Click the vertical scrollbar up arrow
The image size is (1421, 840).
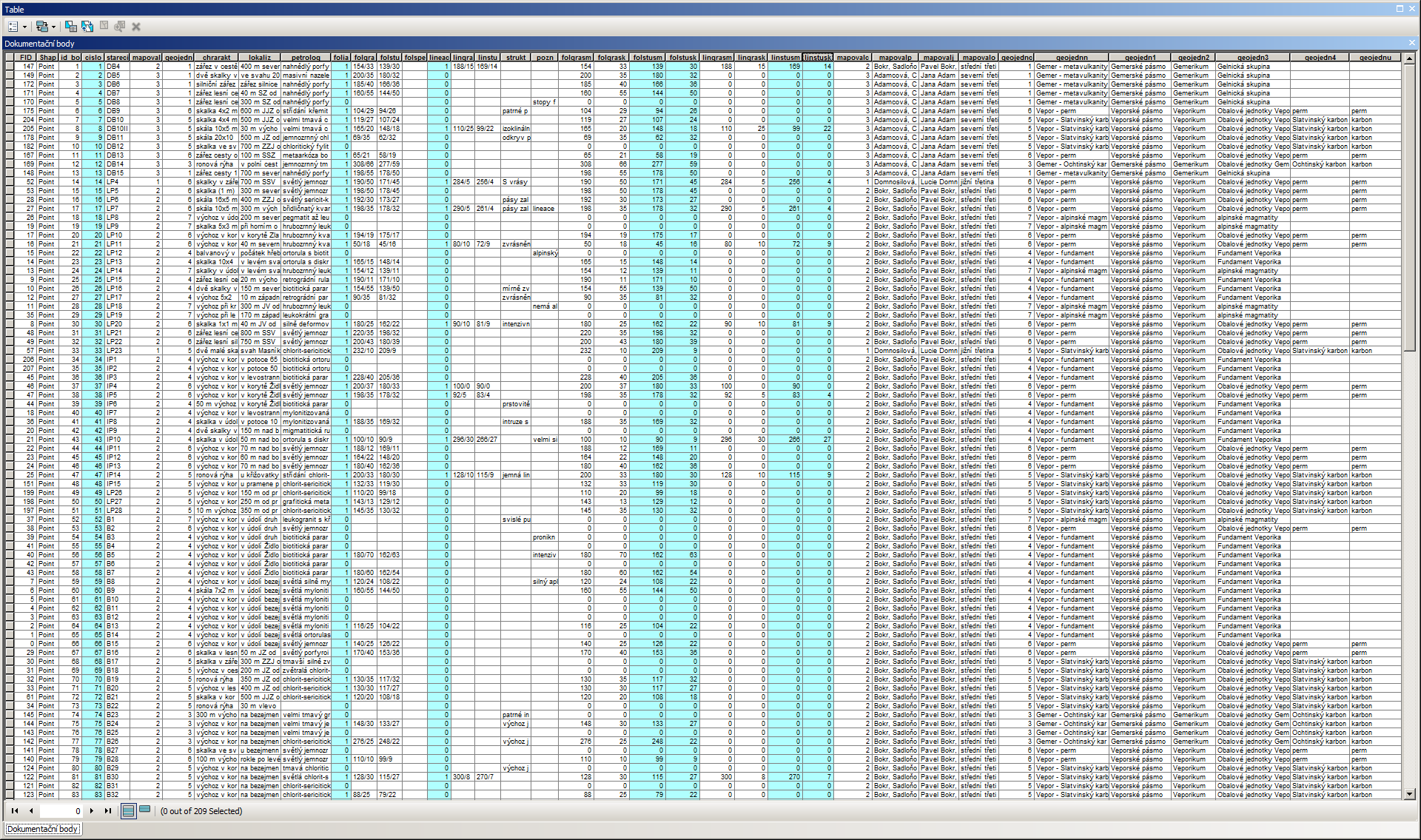click(x=1410, y=58)
